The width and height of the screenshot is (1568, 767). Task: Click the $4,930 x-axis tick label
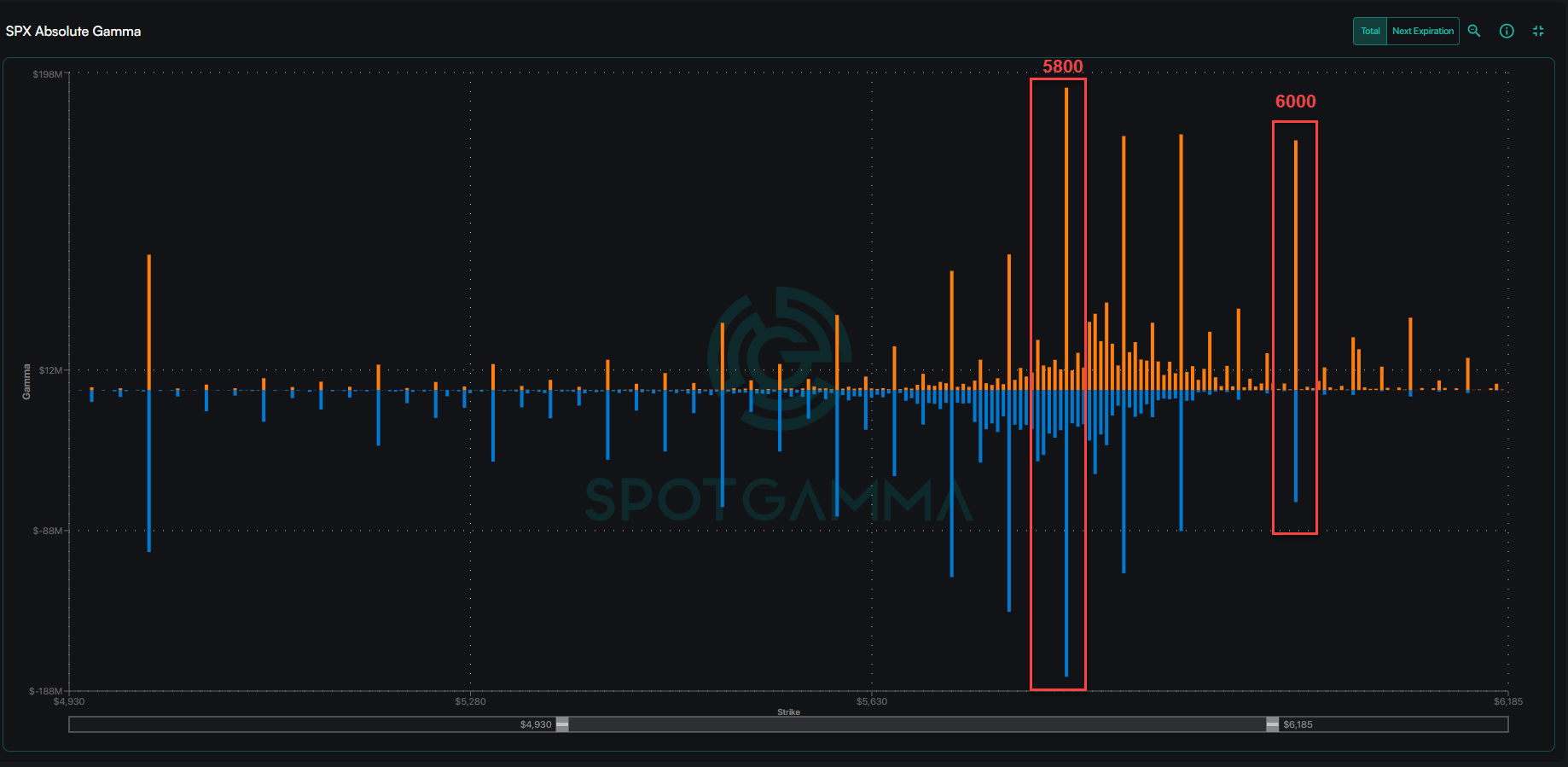pyautogui.click(x=69, y=701)
